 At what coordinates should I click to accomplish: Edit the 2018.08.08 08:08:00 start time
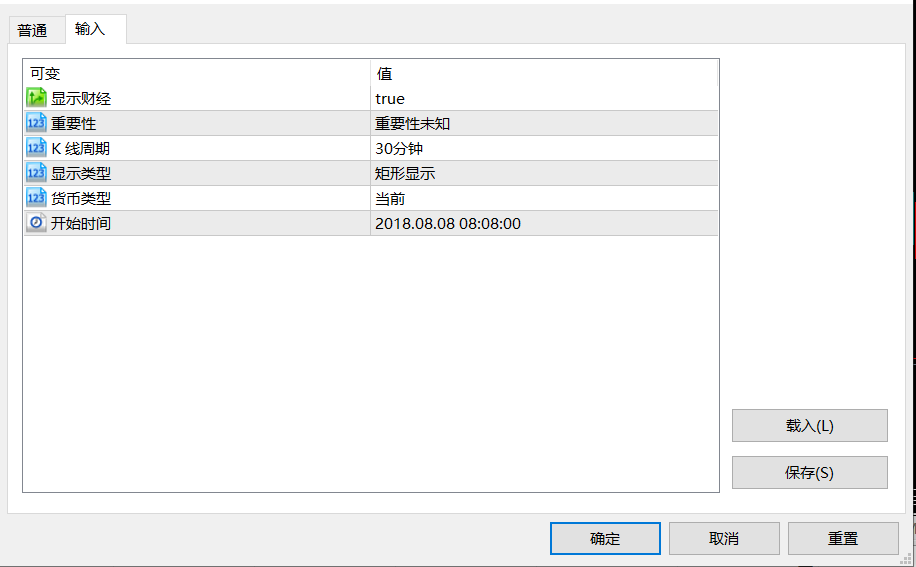click(x=447, y=224)
